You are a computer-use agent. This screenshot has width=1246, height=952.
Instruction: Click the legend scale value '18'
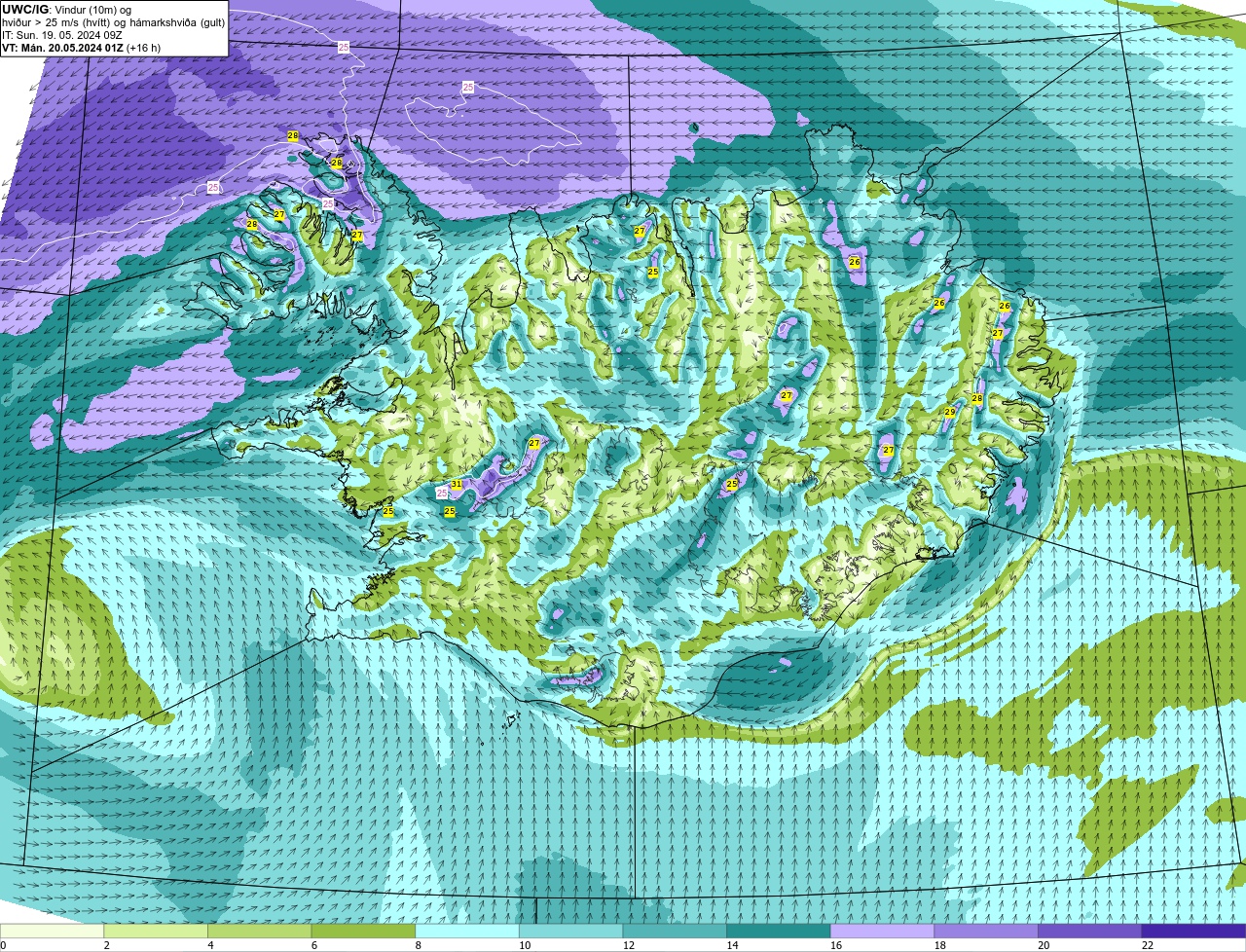940,945
